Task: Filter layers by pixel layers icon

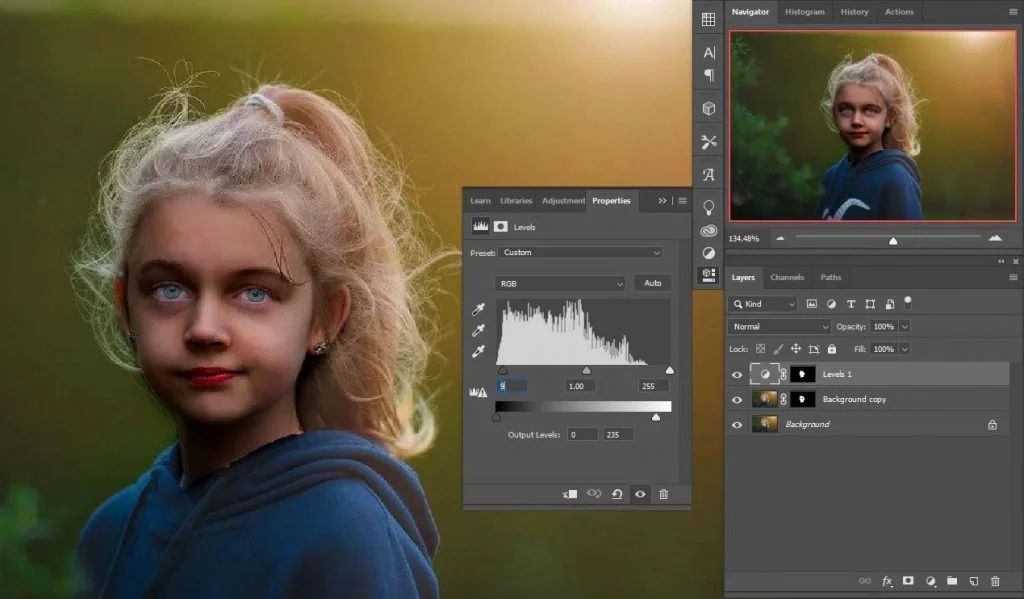Action: point(812,304)
